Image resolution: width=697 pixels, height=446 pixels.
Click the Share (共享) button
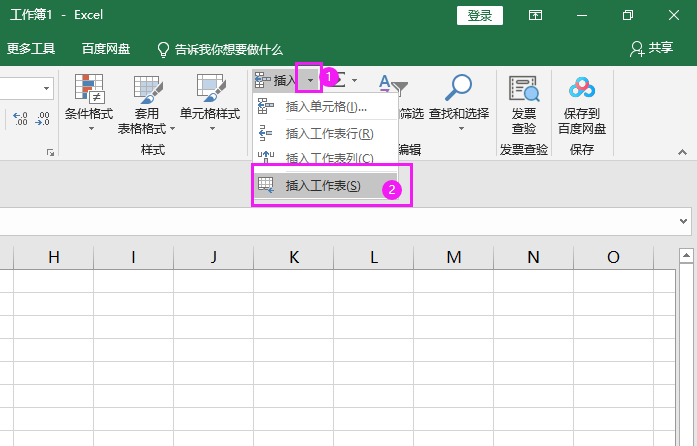tap(651, 48)
